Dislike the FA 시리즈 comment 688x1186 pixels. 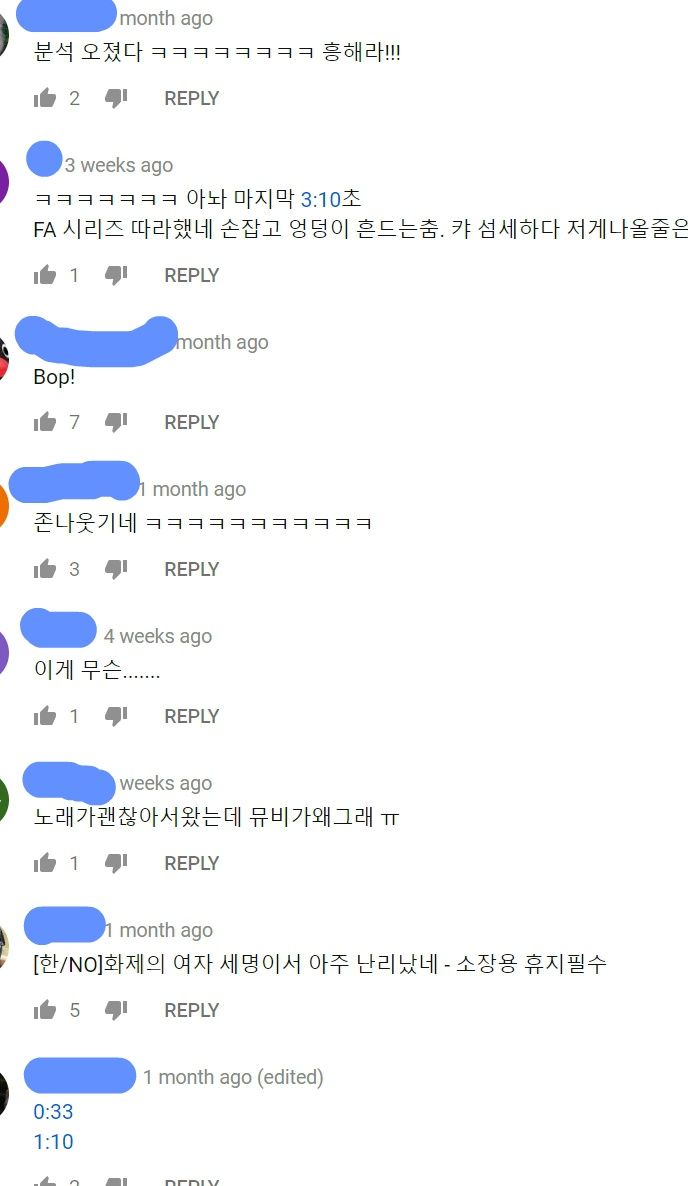click(x=116, y=275)
